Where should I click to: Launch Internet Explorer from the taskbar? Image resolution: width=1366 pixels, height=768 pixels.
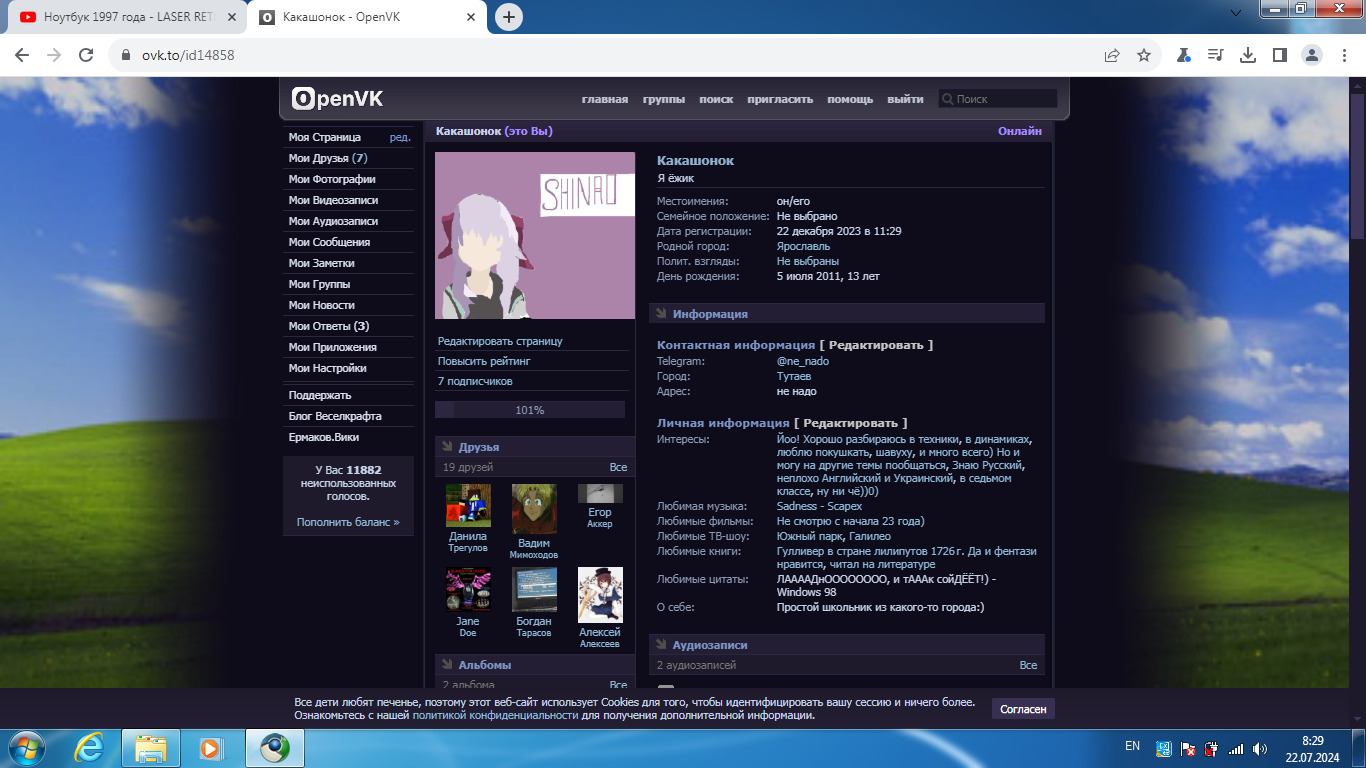[x=89, y=747]
